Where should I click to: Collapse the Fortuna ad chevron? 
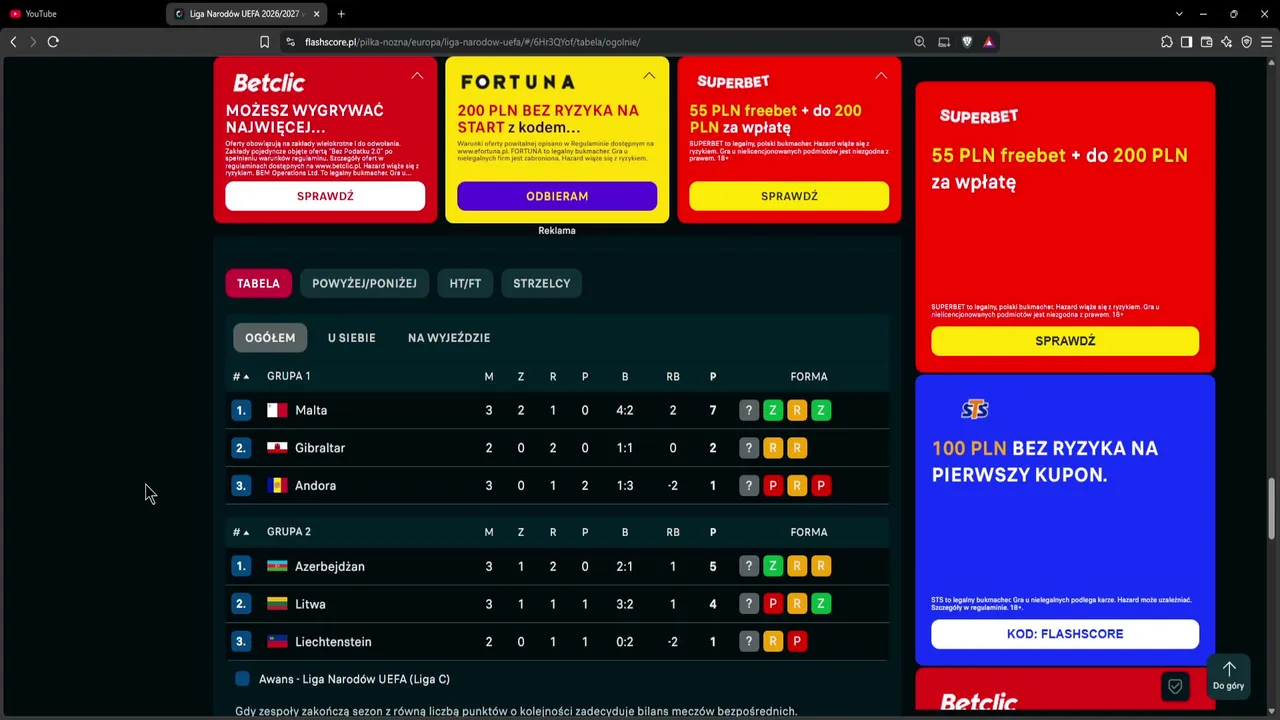[x=649, y=76]
